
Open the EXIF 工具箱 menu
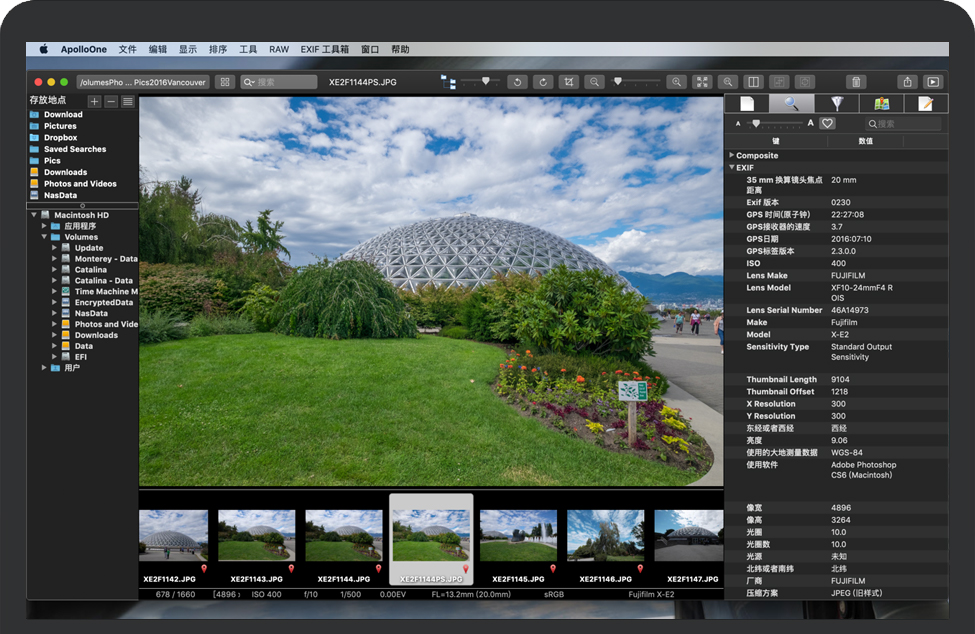(325, 49)
